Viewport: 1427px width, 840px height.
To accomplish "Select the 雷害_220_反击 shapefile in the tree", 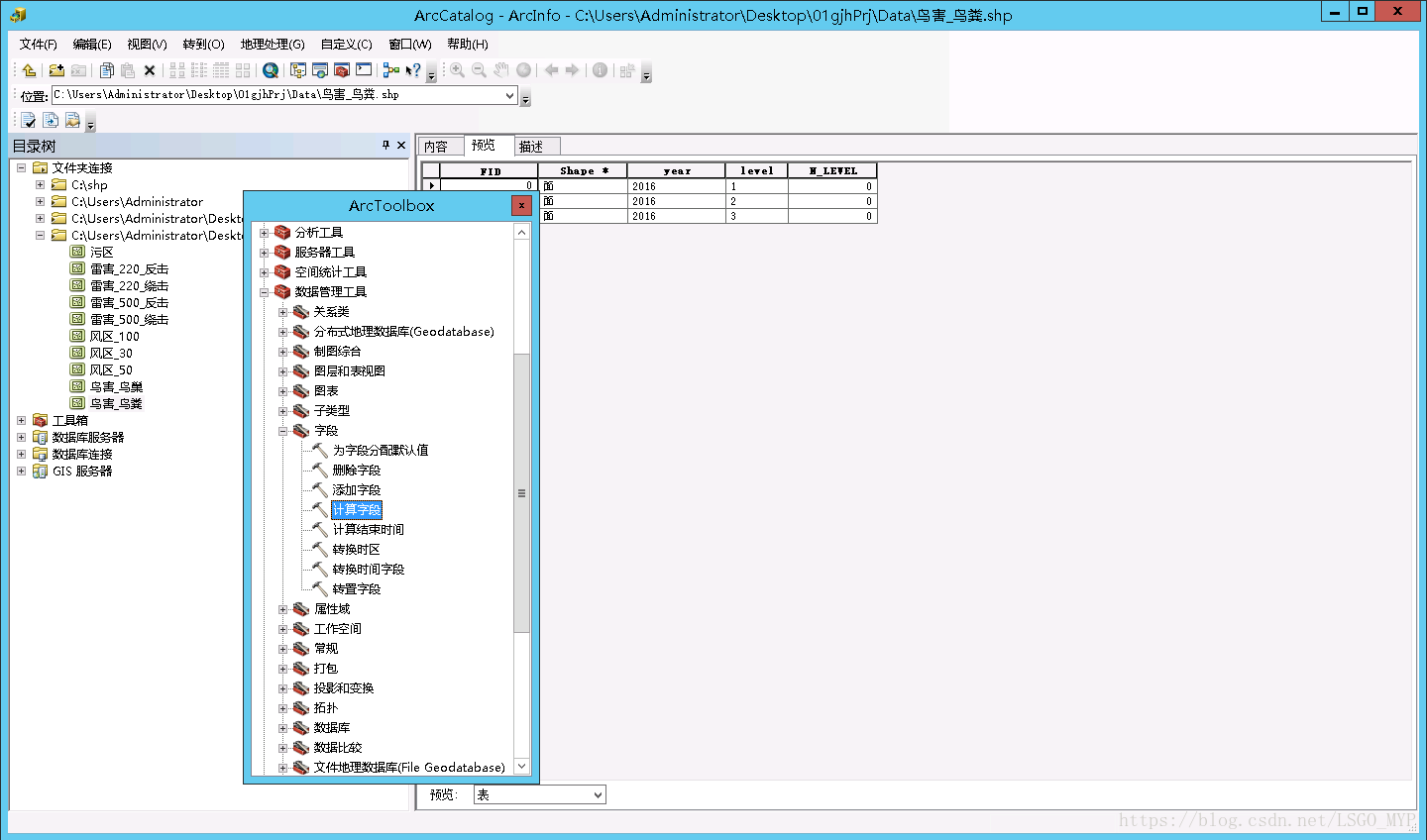I will (x=130, y=268).
